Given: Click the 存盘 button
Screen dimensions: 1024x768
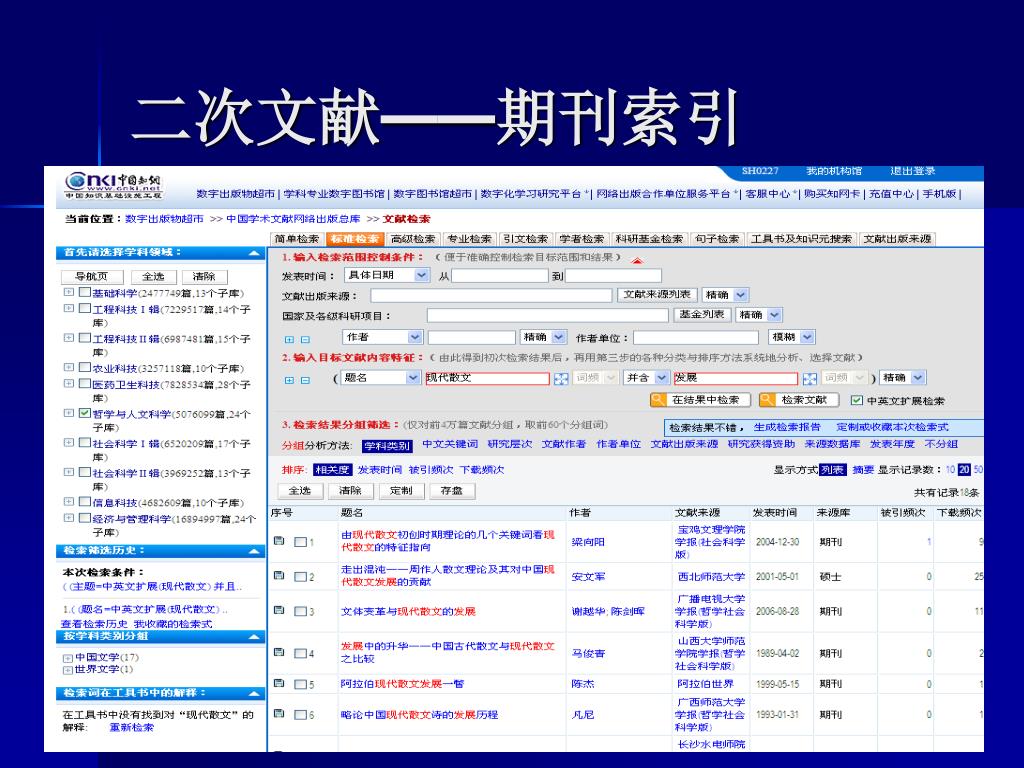Looking at the screenshot, I should [x=452, y=490].
